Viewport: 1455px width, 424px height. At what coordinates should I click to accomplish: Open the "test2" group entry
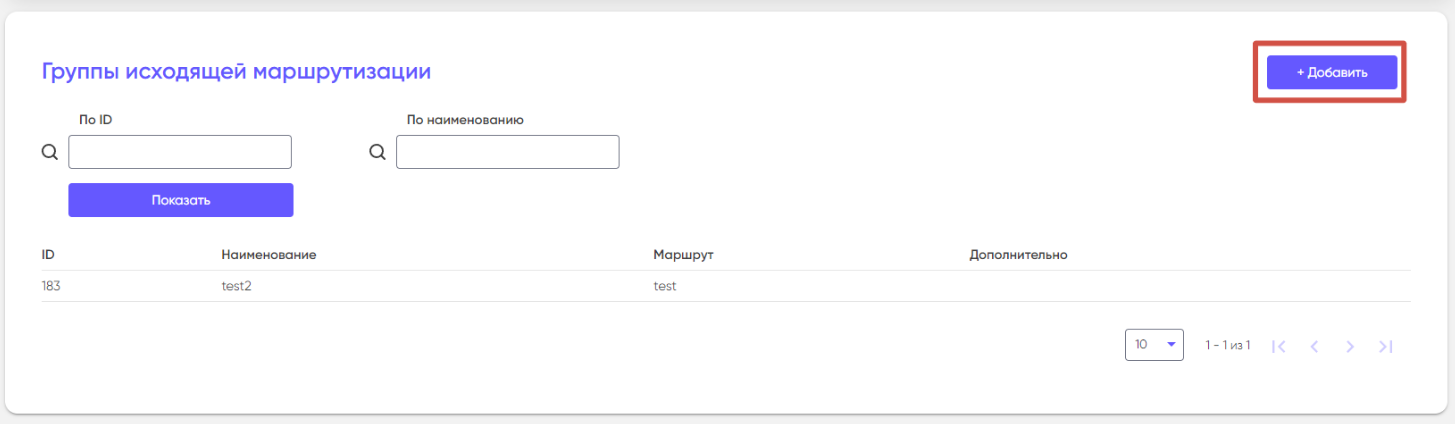coord(238,286)
